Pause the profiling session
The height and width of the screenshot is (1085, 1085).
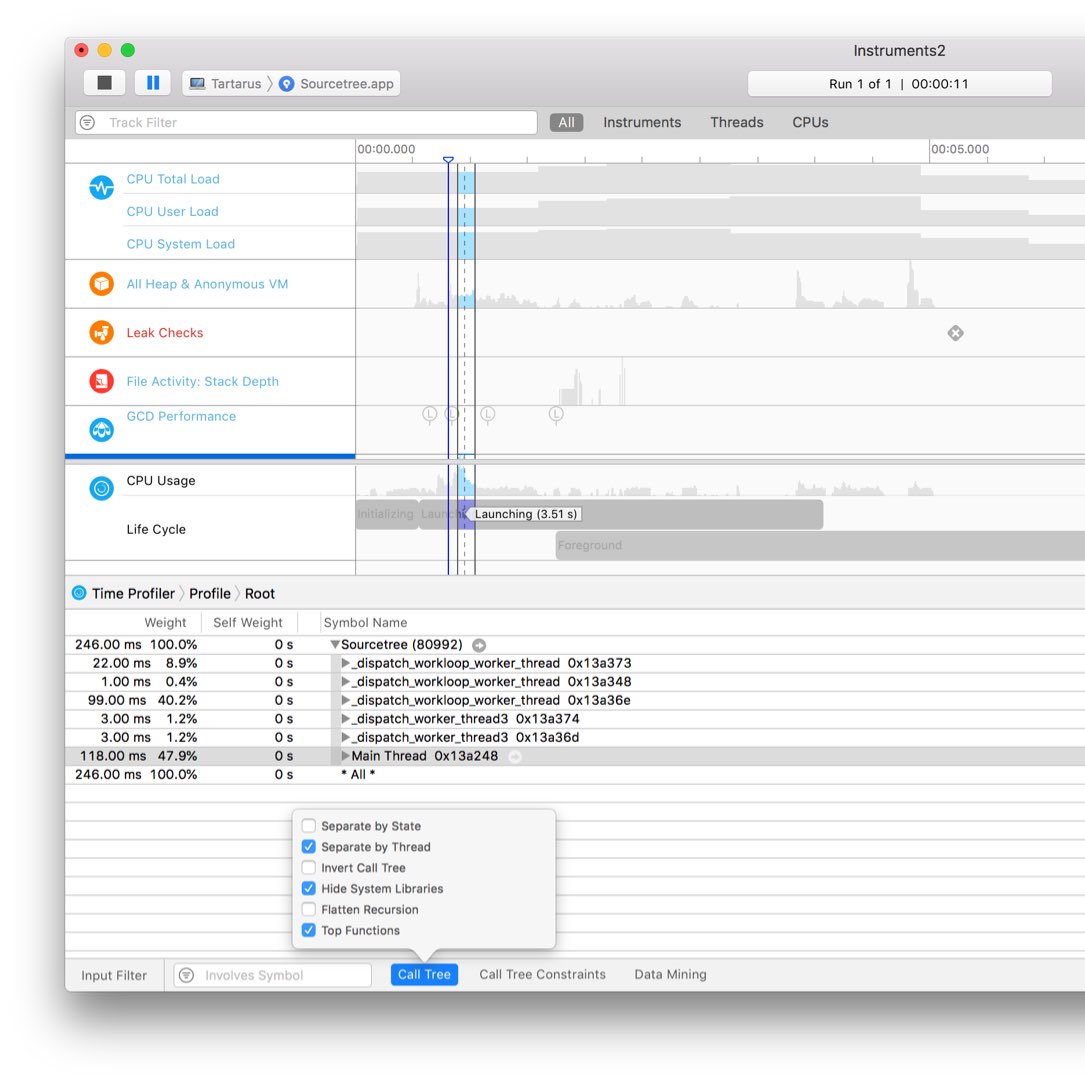[153, 83]
